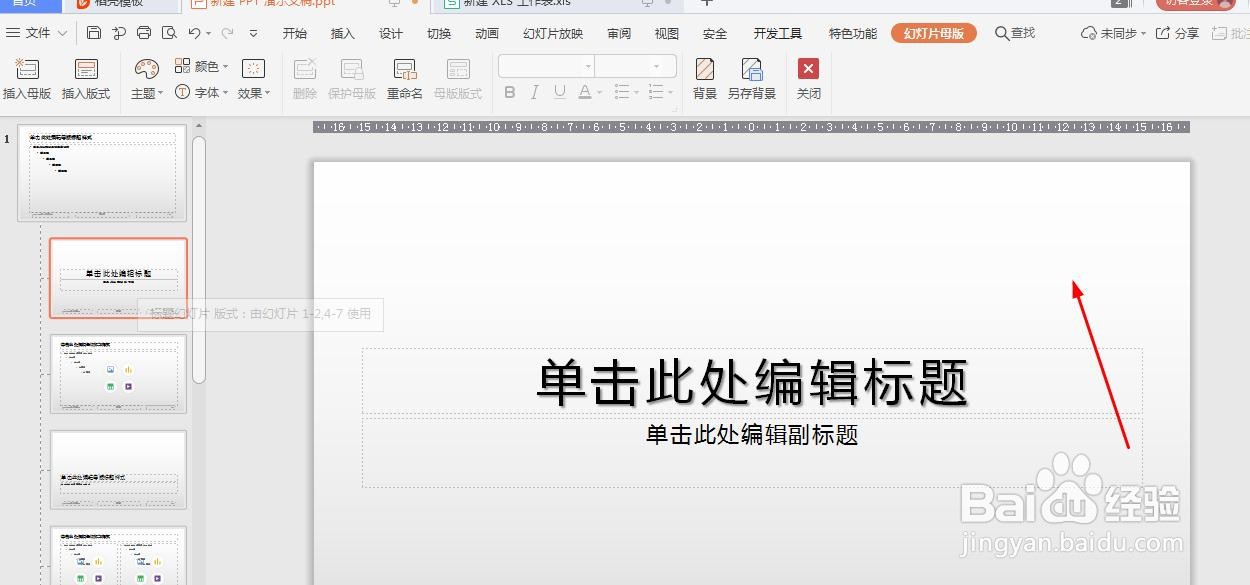The width and height of the screenshot is (1250, 585).
Task: Toggle italic formatting with the I icon
Action: (536, 92)
